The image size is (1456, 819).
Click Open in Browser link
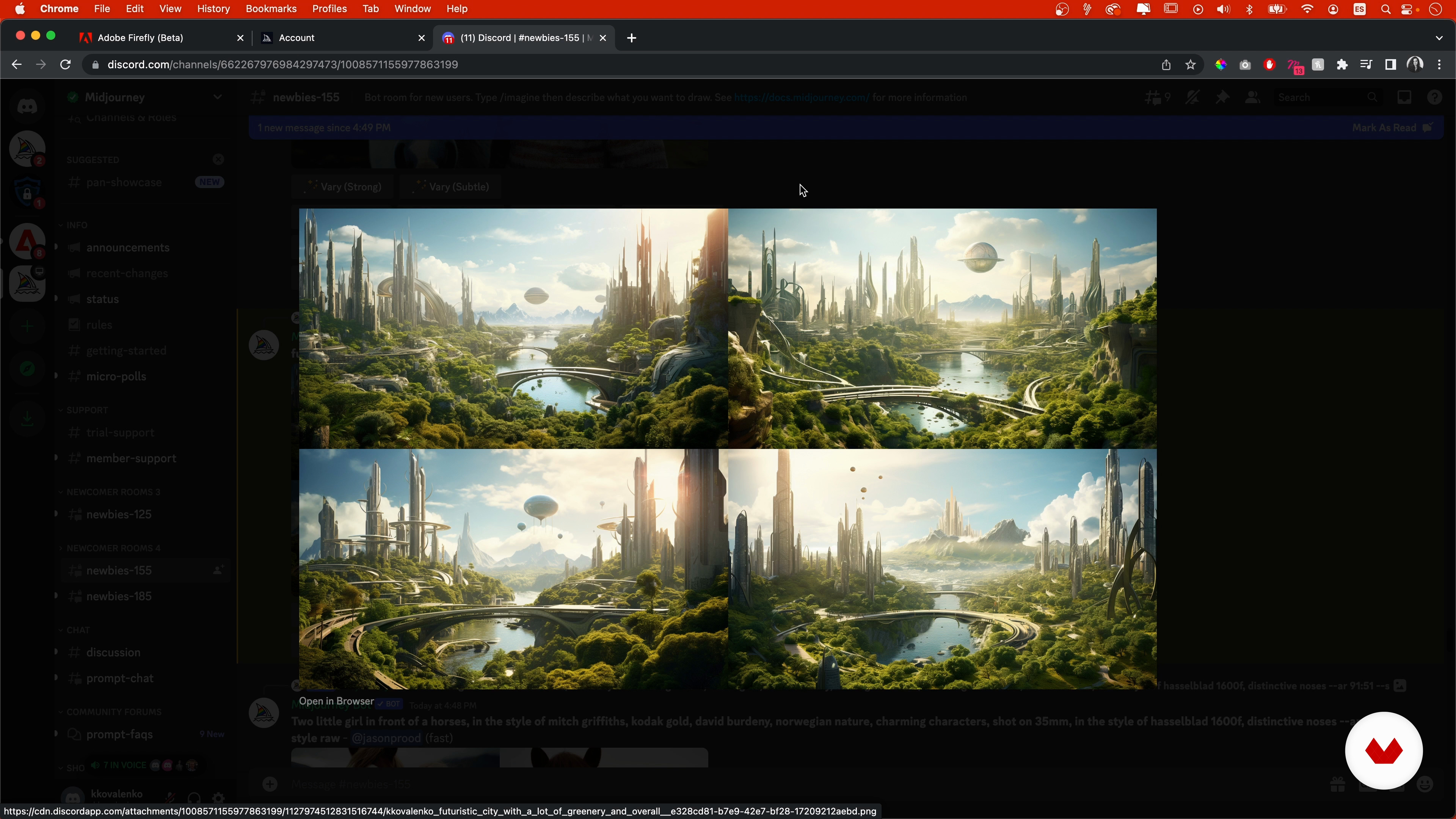pyautogui.click(x=336, y=701)
